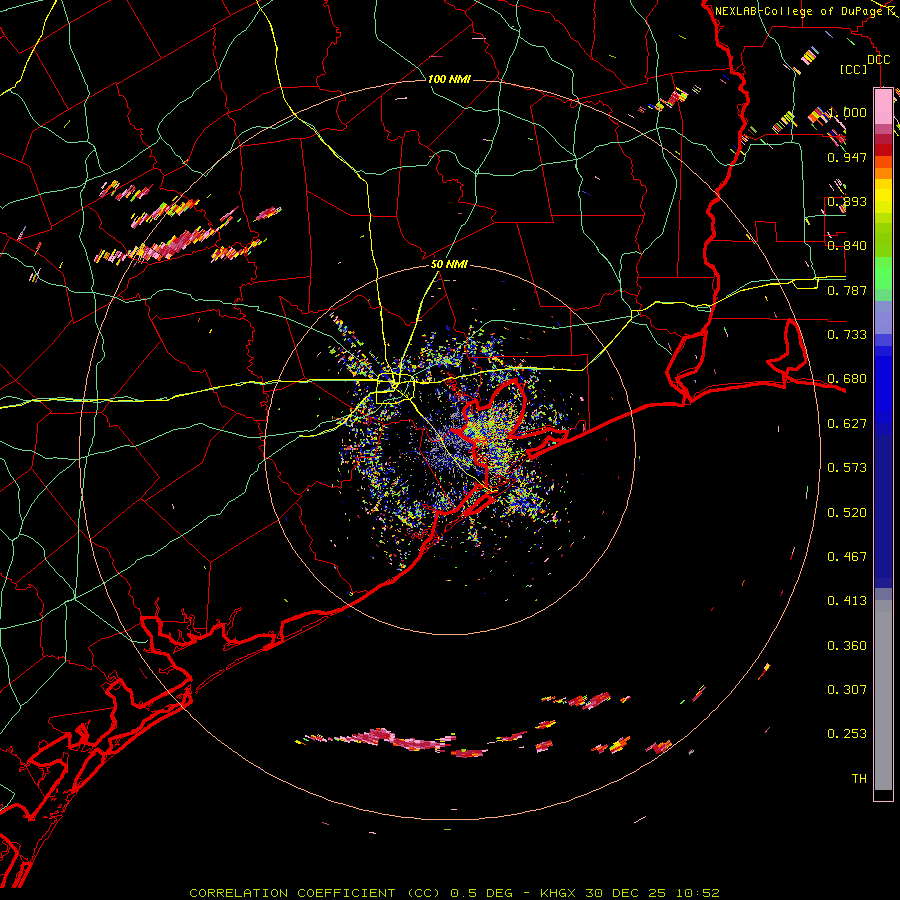Pick the lavender segment near 0.733
Image resolution: width=900 pixels, height=900 pixels.
pos(883,317)
